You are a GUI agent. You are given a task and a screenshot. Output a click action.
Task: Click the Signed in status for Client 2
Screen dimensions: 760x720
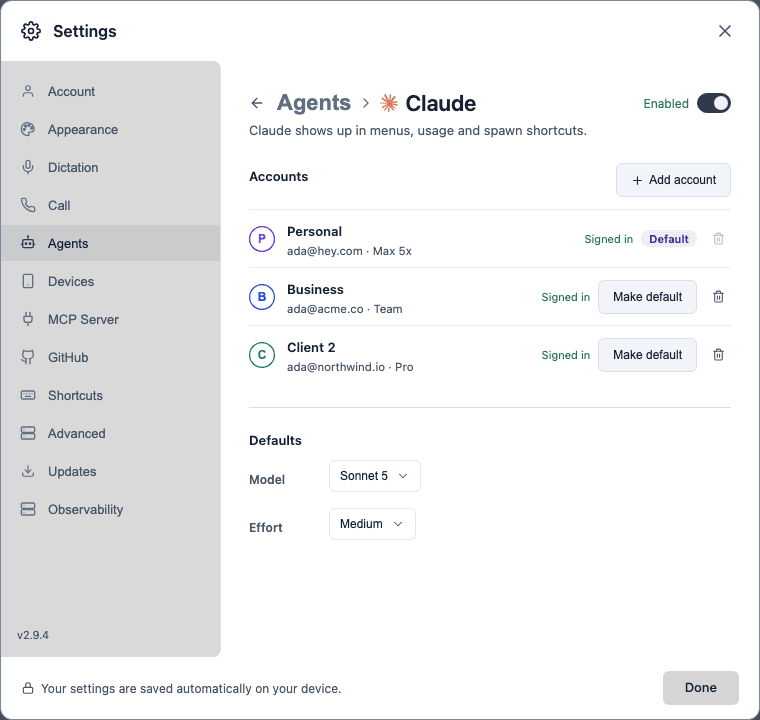tap(565, 355)
